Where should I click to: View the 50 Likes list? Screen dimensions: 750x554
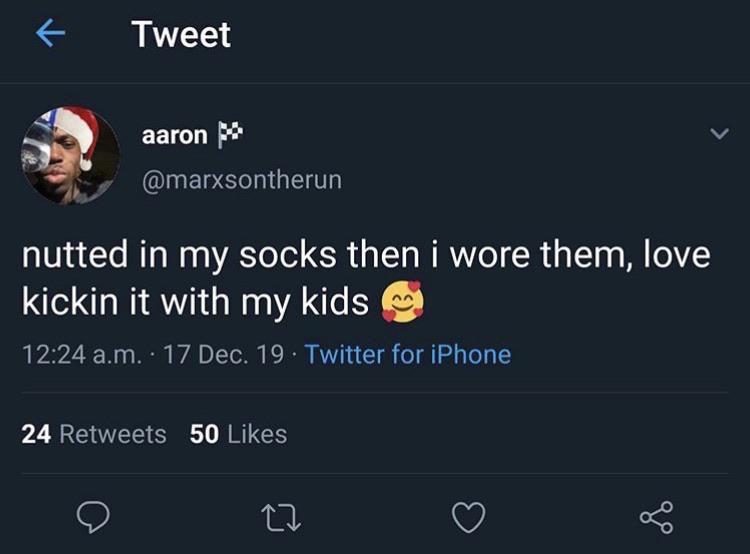pyautogui.click(x=238, y=433)
